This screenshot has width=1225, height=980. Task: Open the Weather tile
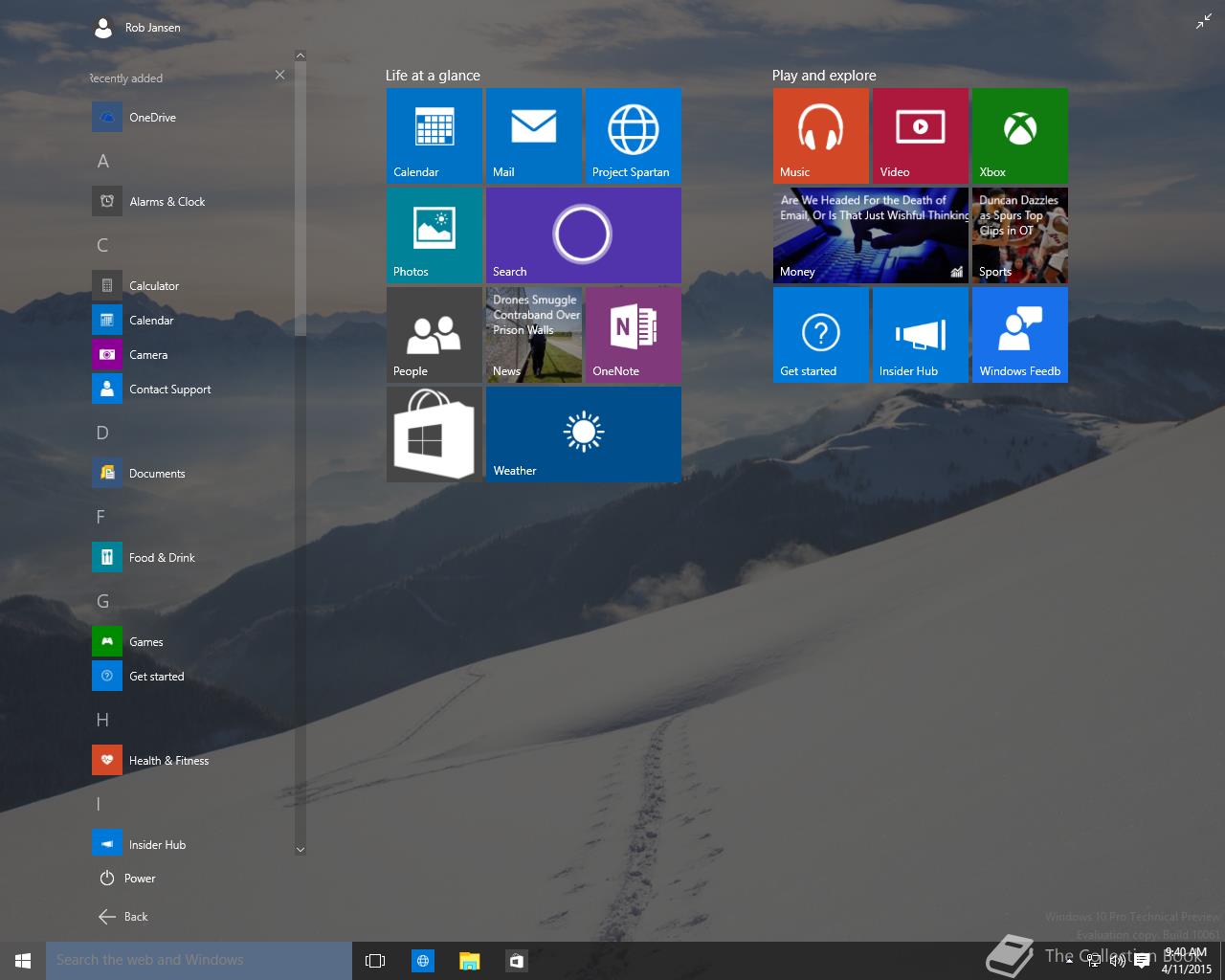pyautogui.click(x=584, y=434)
